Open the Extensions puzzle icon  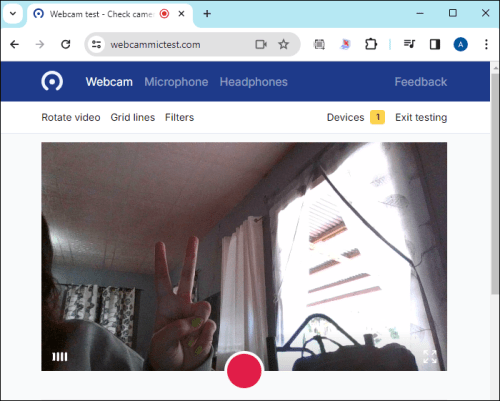tap(371, 44)
